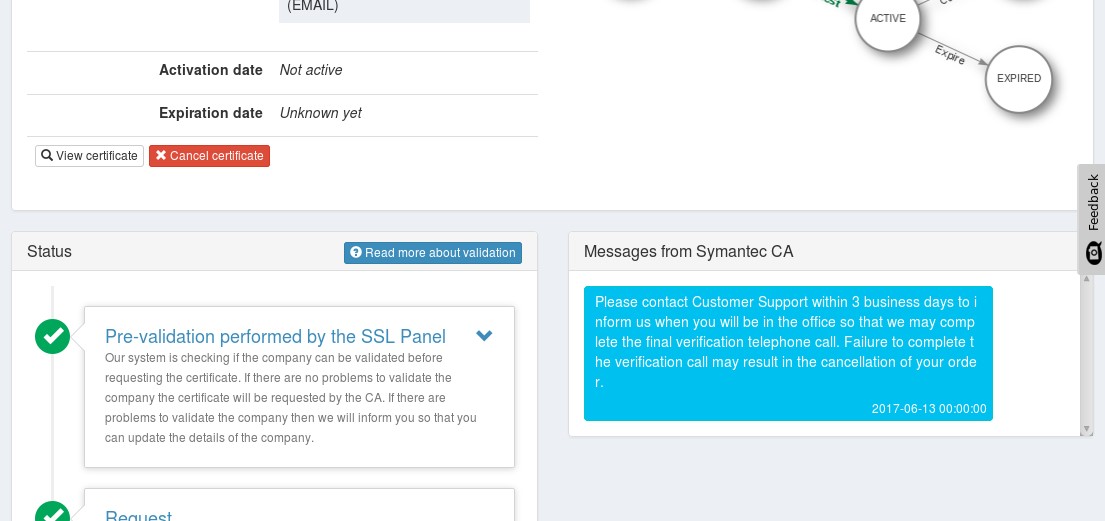Click the Expire transition arrow label
Screen dimensions: 1105x521
coord(949,55)
